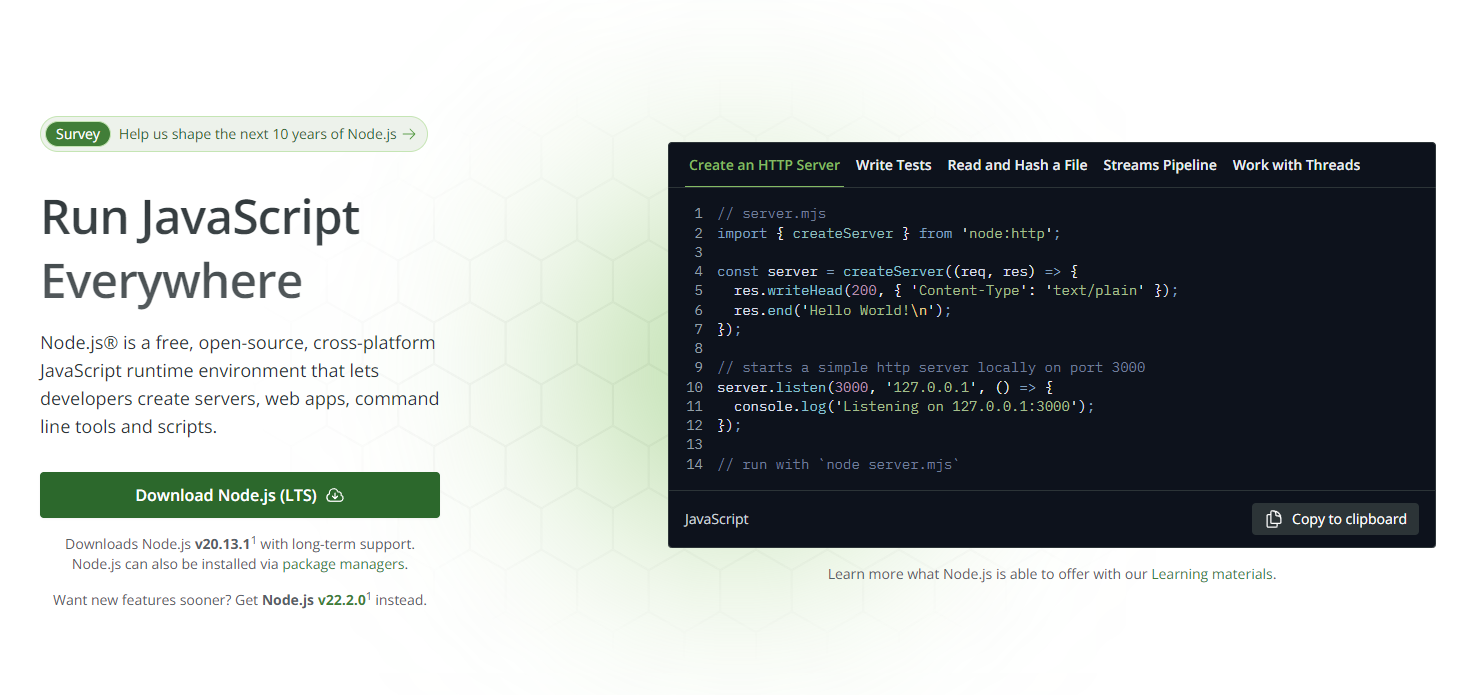The height and width of the screenshot is (695, 1471).
Task: Switch to the Write Tests tab
Action: tap(893, 165)
